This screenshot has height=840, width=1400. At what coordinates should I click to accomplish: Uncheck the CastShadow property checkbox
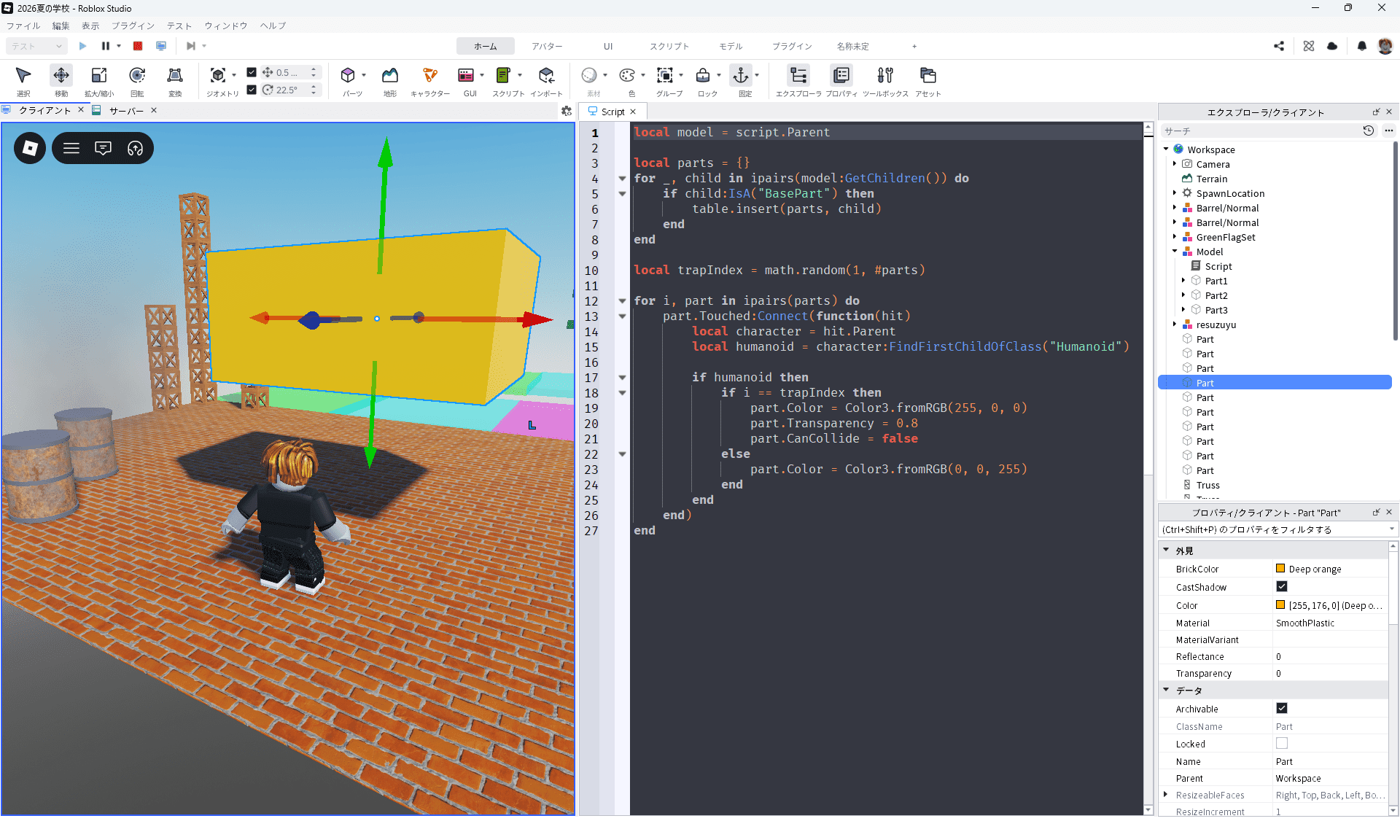click(1282, 586)
